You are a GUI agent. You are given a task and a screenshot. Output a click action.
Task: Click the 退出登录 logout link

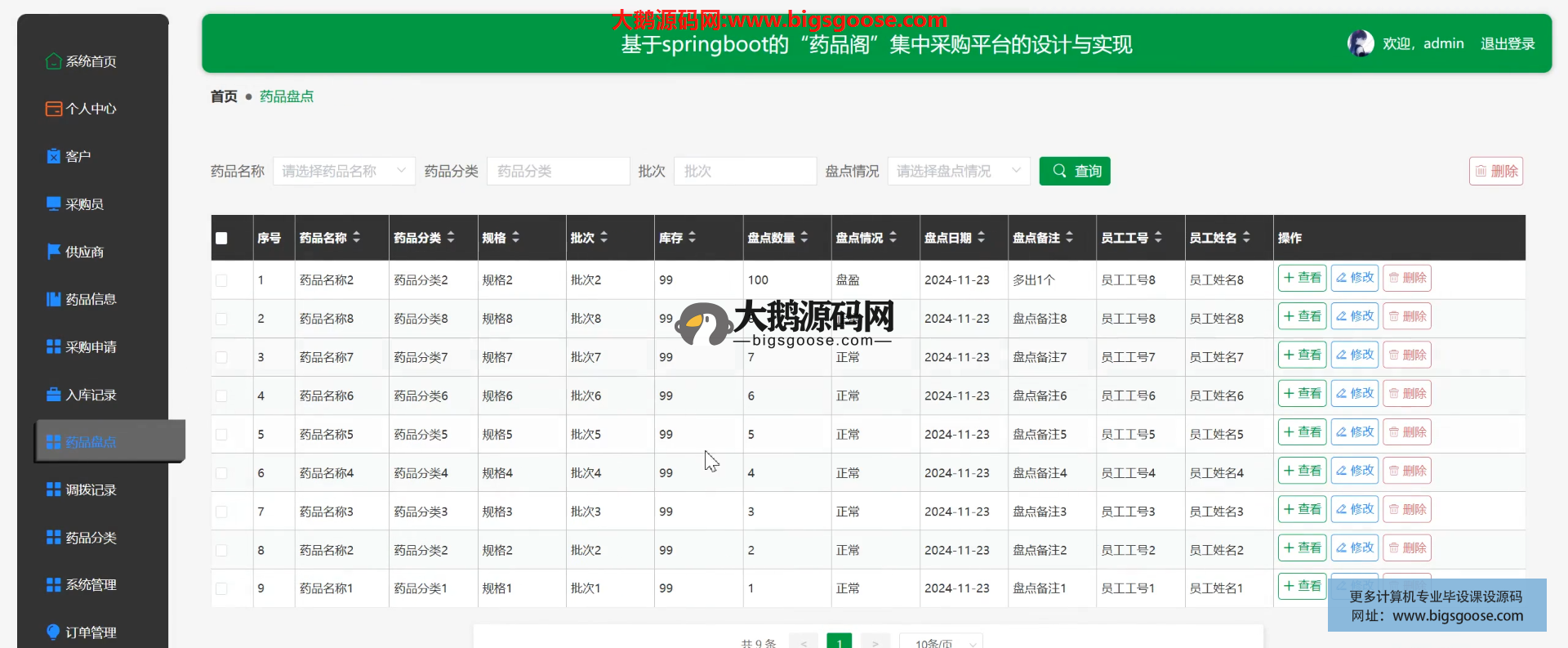pos(1508,43)
